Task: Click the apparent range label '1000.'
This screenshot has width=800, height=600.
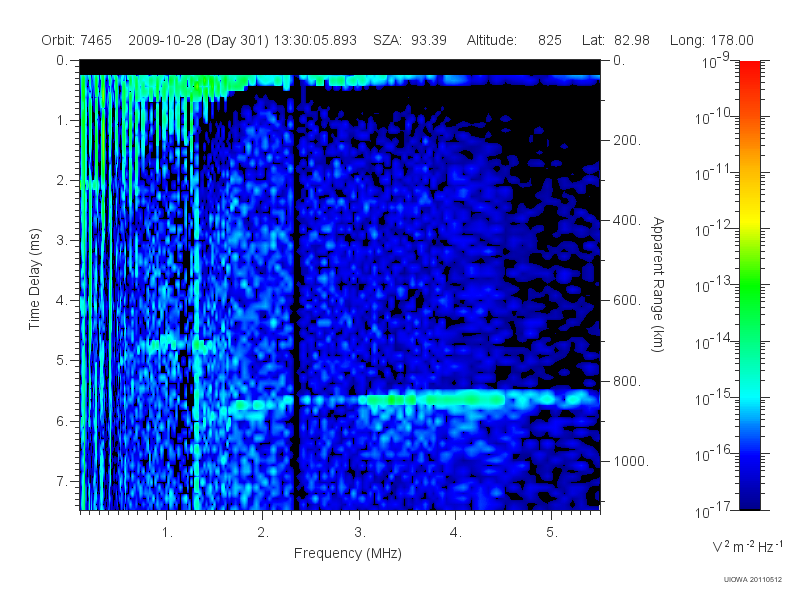Action: [x=631, y=461]
